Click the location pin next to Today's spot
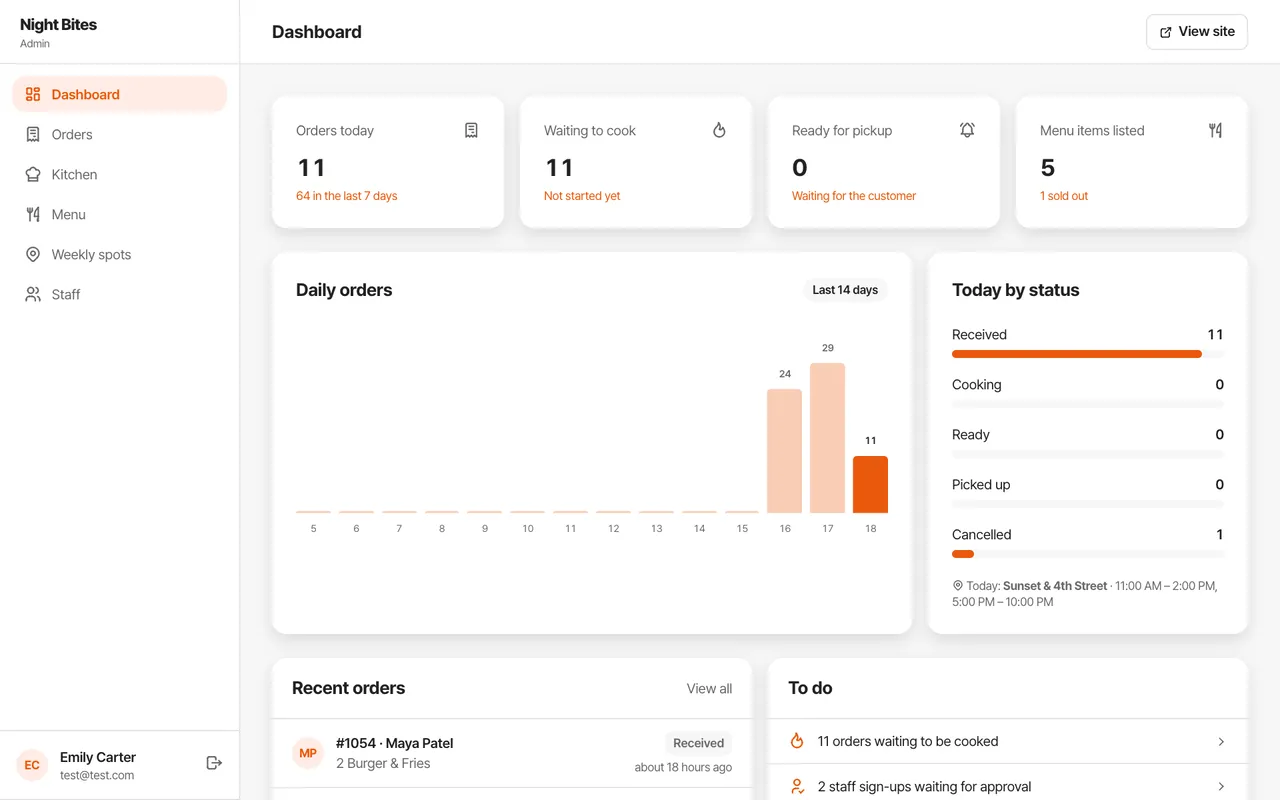This screenshot has width=1280, height=800. (x=958, y=586)
